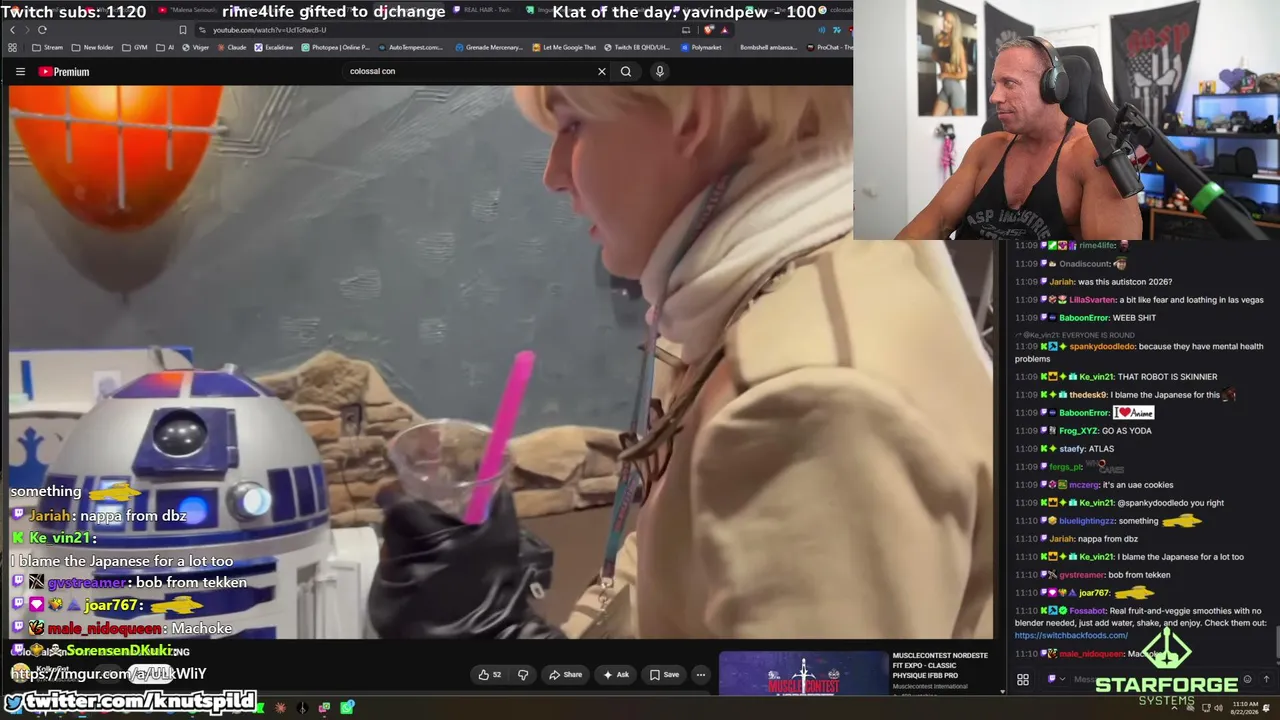Dislike the video with thumbs down
The image size is (1280, 720).
tap(522, 675)
